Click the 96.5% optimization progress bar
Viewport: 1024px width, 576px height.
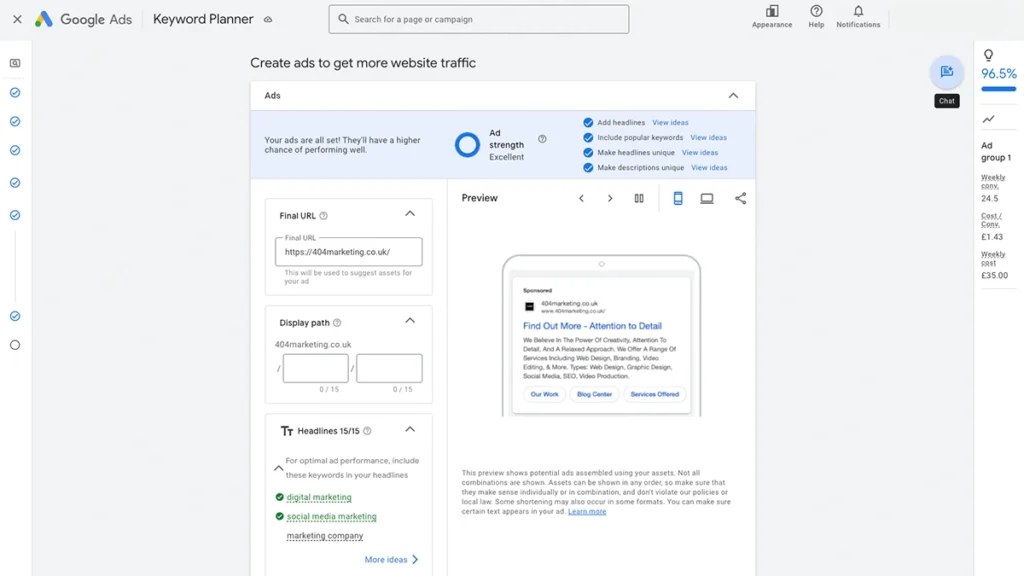coord(999,89)
